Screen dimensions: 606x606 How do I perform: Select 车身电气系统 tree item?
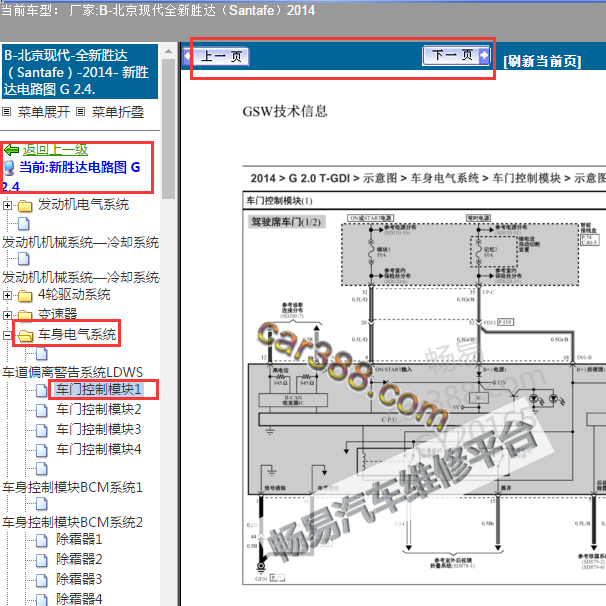tap(77, 334)
